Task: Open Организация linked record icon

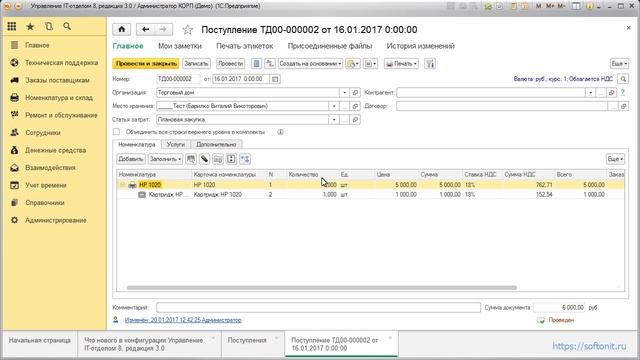Action: (355, 93)
